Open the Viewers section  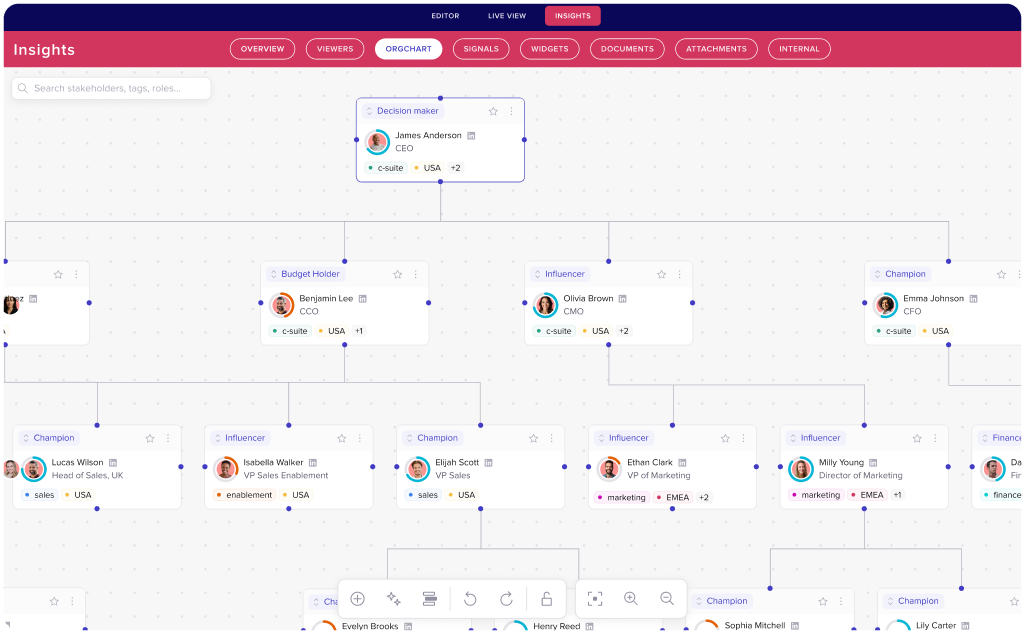click(335, 49)
